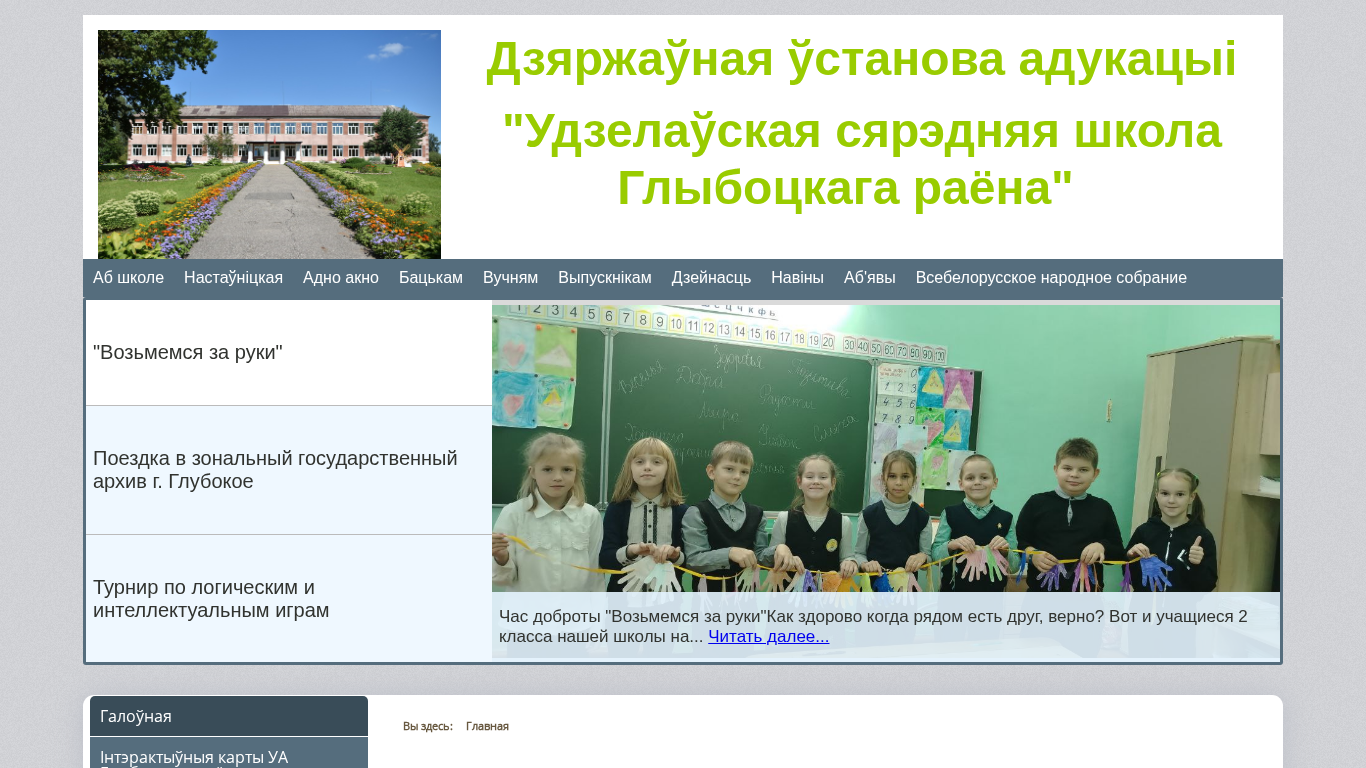
Task: Click the "Главная" breadcrumb
Action: click(487, 726)
